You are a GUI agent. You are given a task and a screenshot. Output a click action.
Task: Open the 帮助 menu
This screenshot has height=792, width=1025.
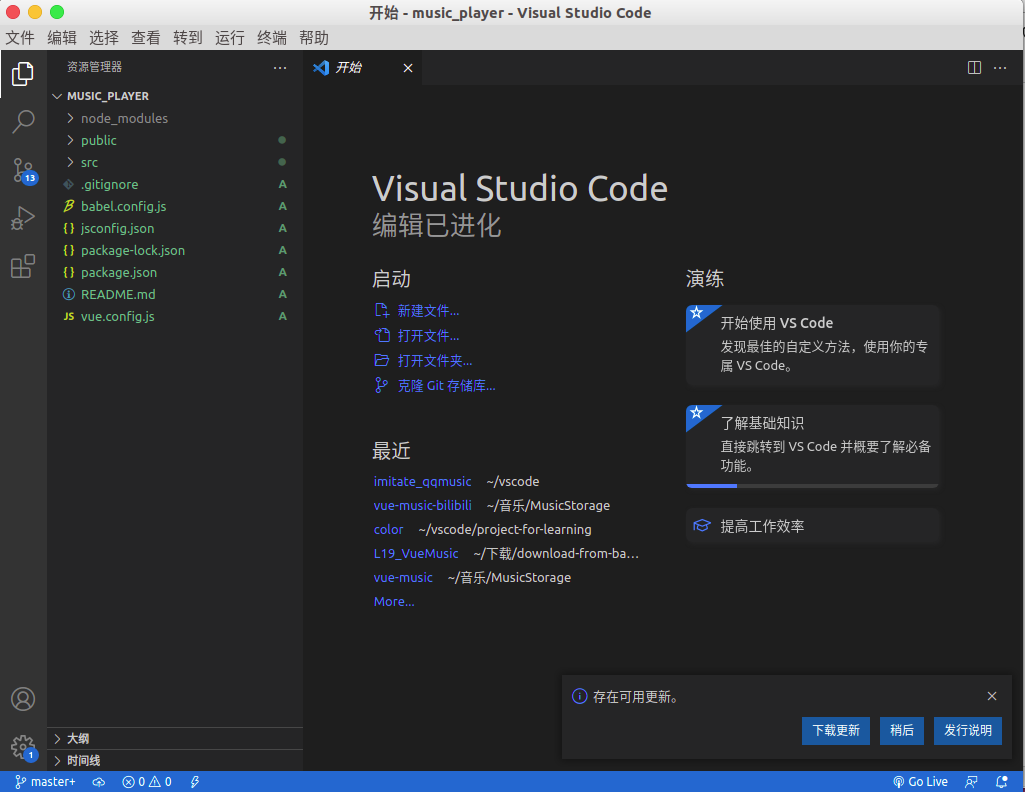tap(314, 38)
